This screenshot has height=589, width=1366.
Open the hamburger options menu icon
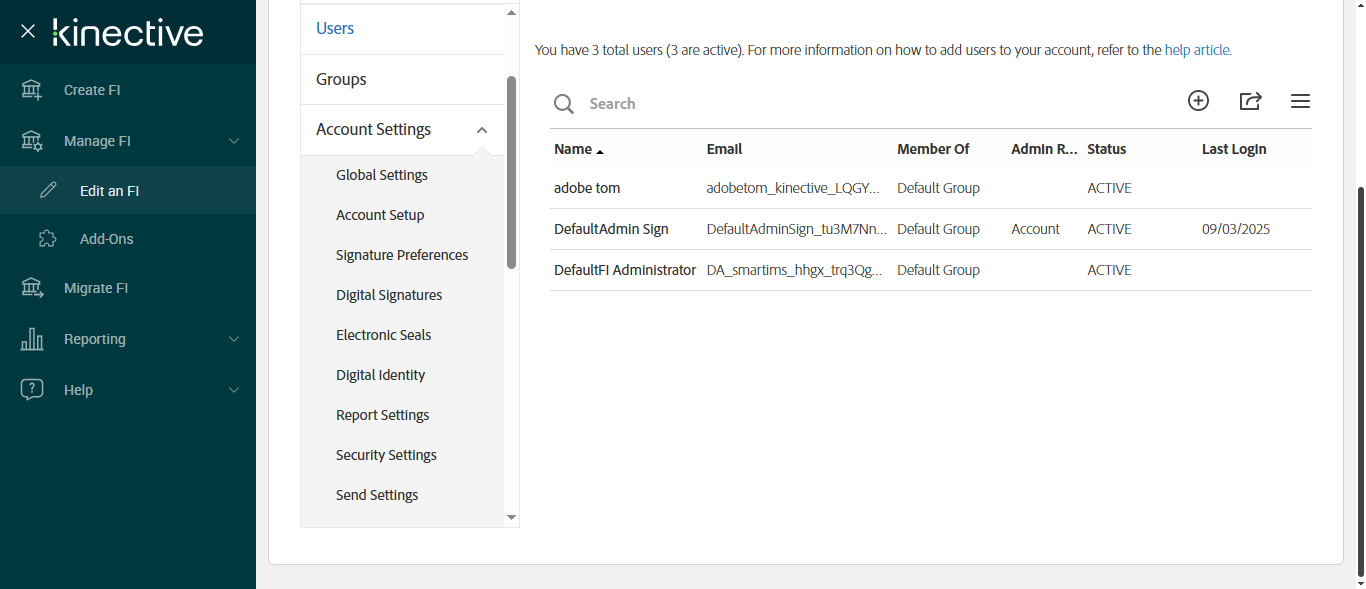click(1300, 101)
